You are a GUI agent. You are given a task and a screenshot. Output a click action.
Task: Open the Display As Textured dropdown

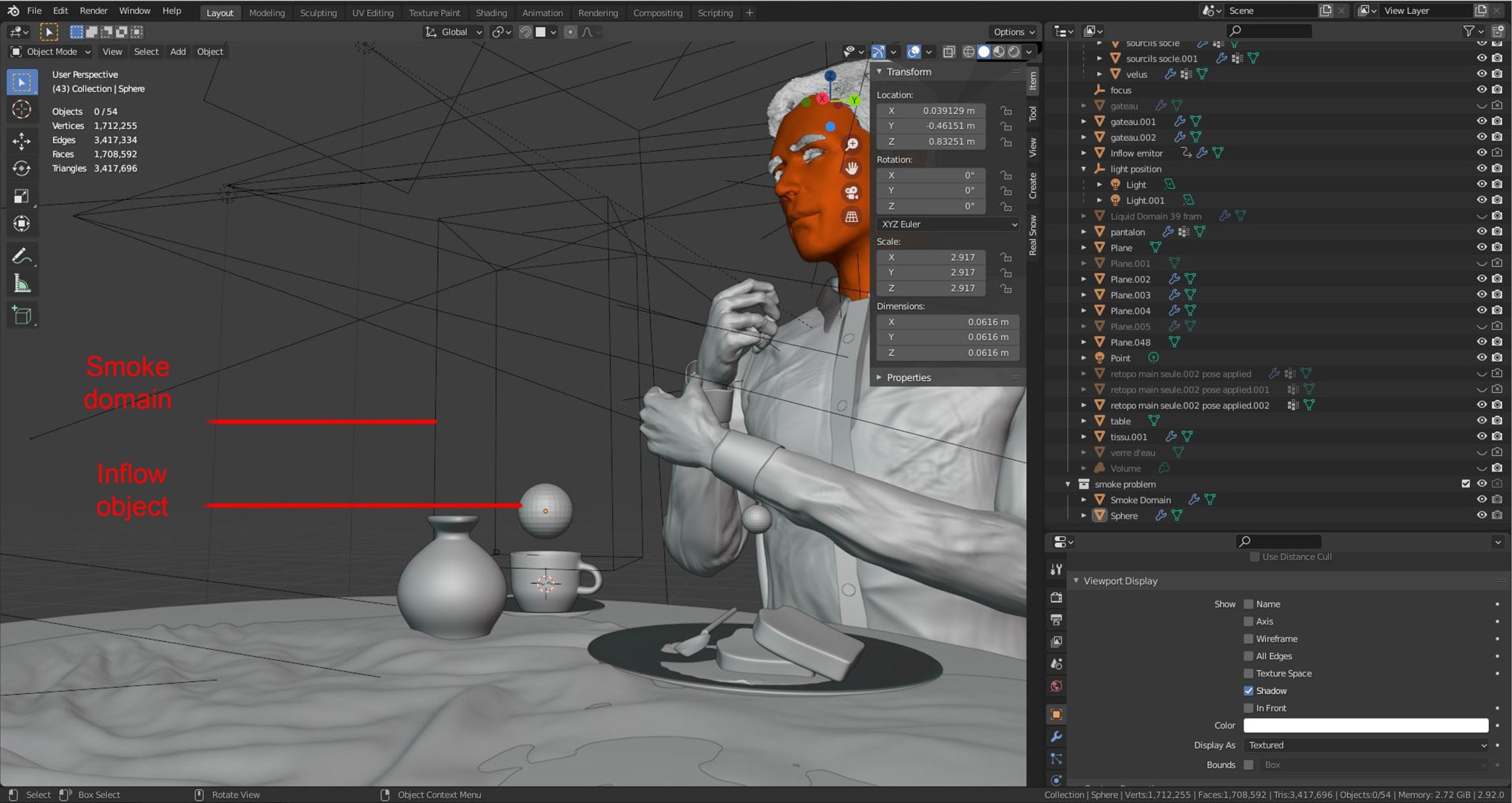(1365, 745)
